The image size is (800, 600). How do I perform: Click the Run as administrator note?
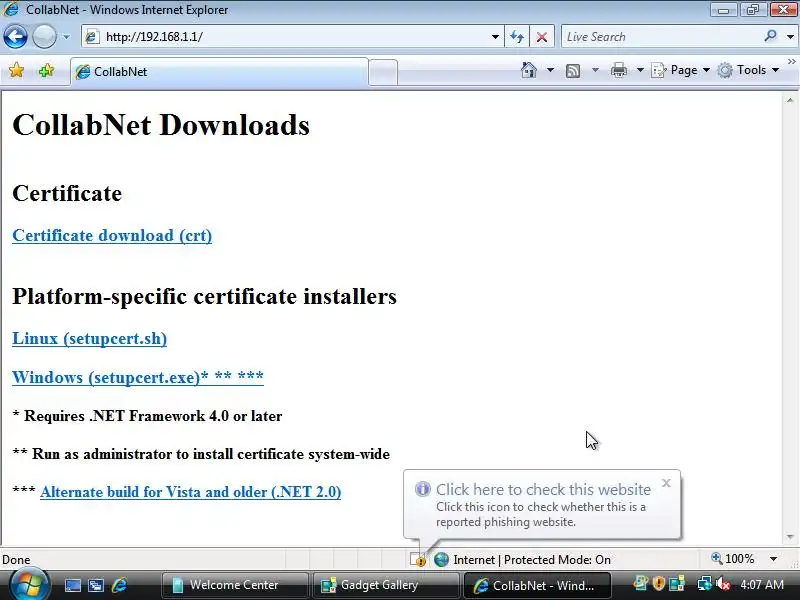click(201, 454)
